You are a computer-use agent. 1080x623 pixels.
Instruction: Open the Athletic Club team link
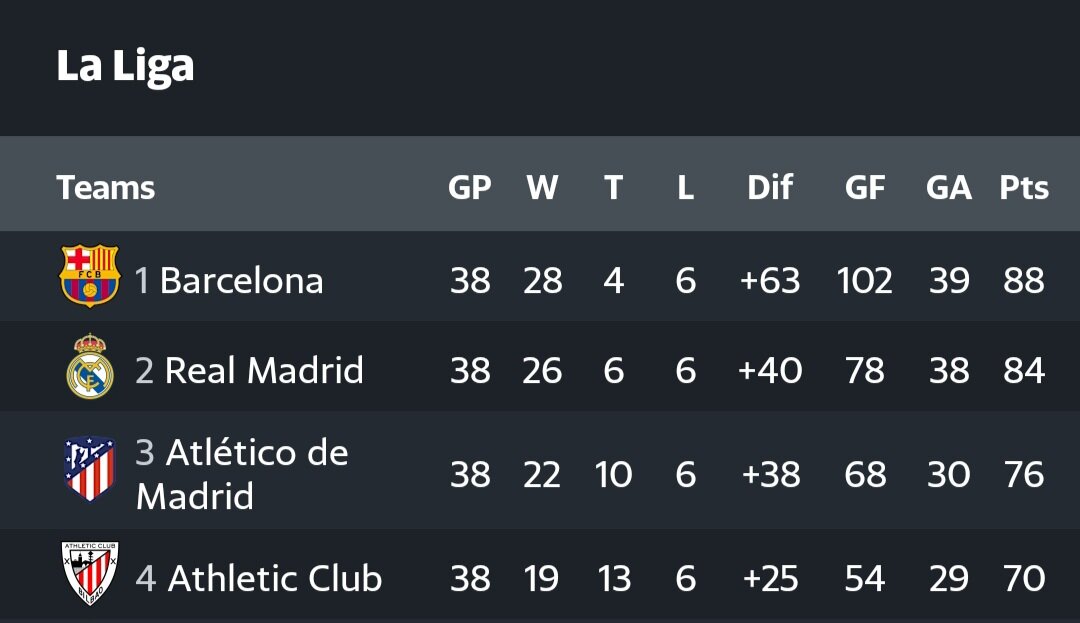coord(275,578)
